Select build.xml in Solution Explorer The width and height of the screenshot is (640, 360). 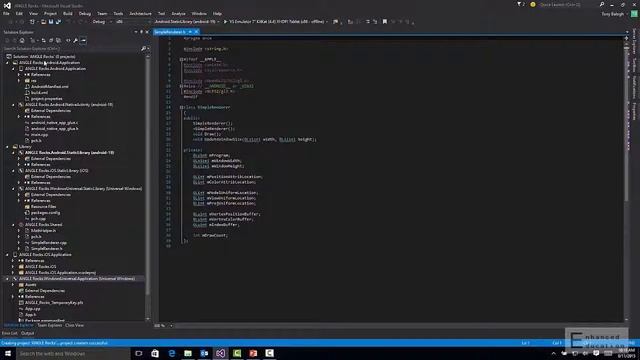click(x=39, y=93)
